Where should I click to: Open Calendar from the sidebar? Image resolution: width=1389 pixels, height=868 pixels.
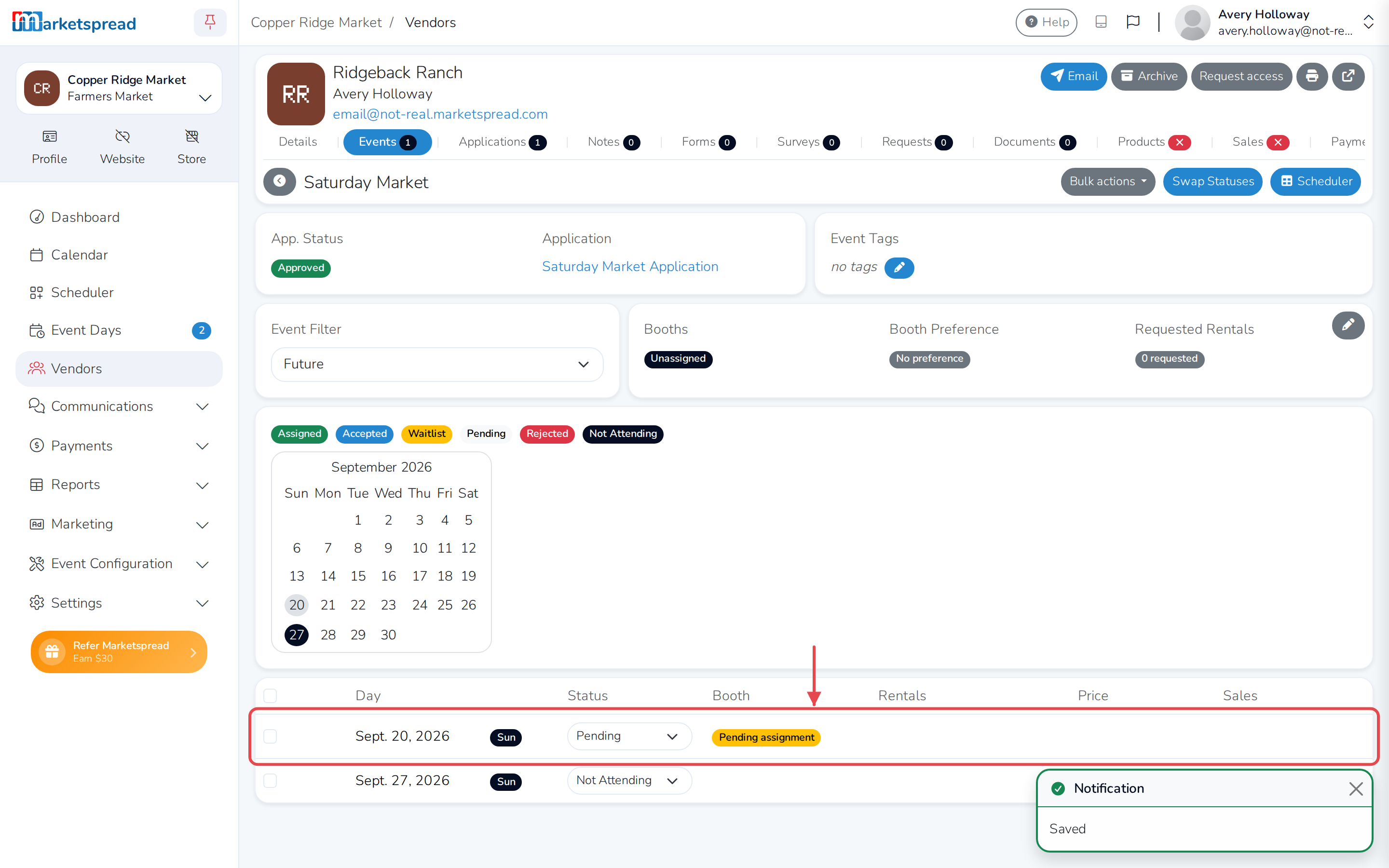pos(119,255)
